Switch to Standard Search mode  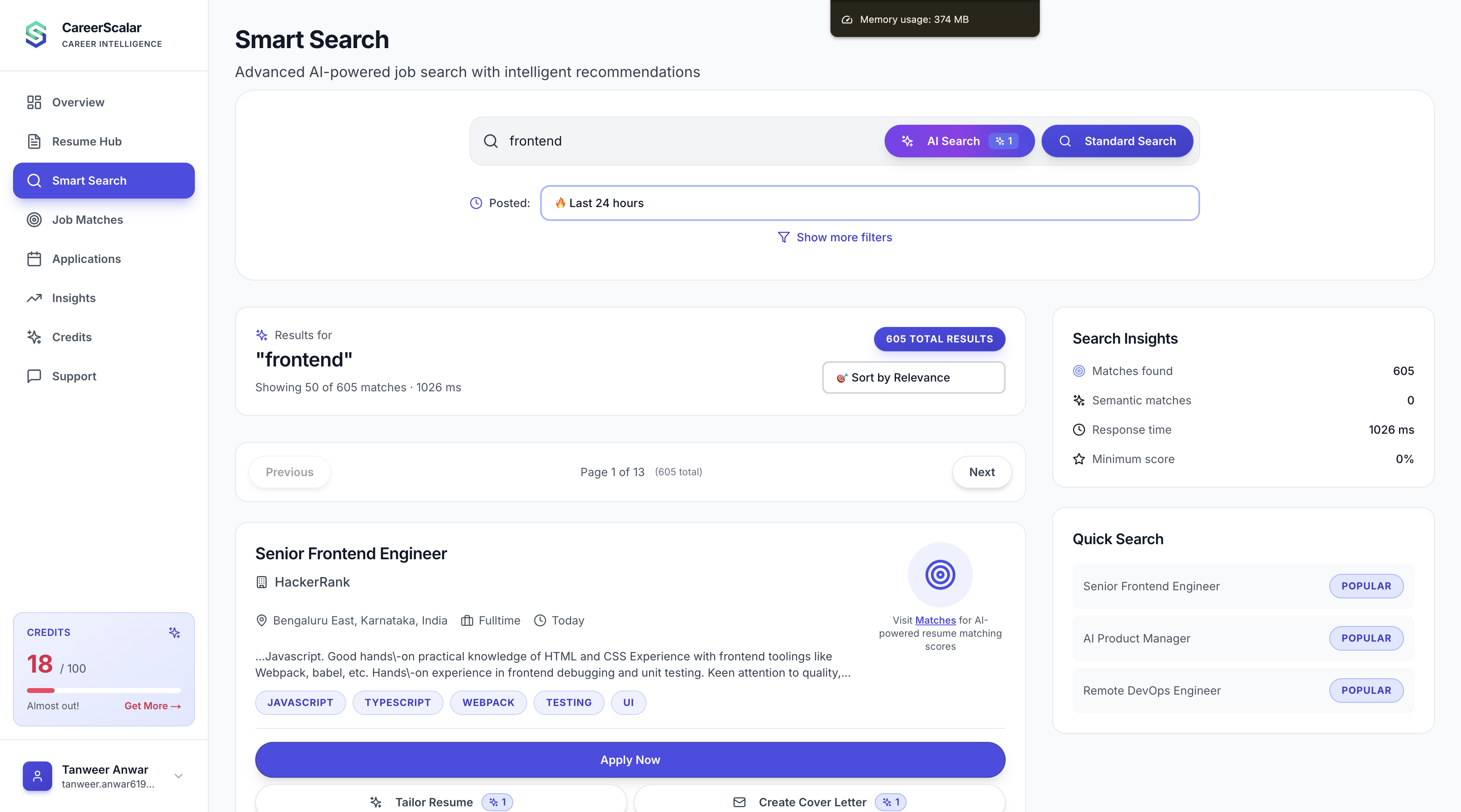pos(1117,141)
